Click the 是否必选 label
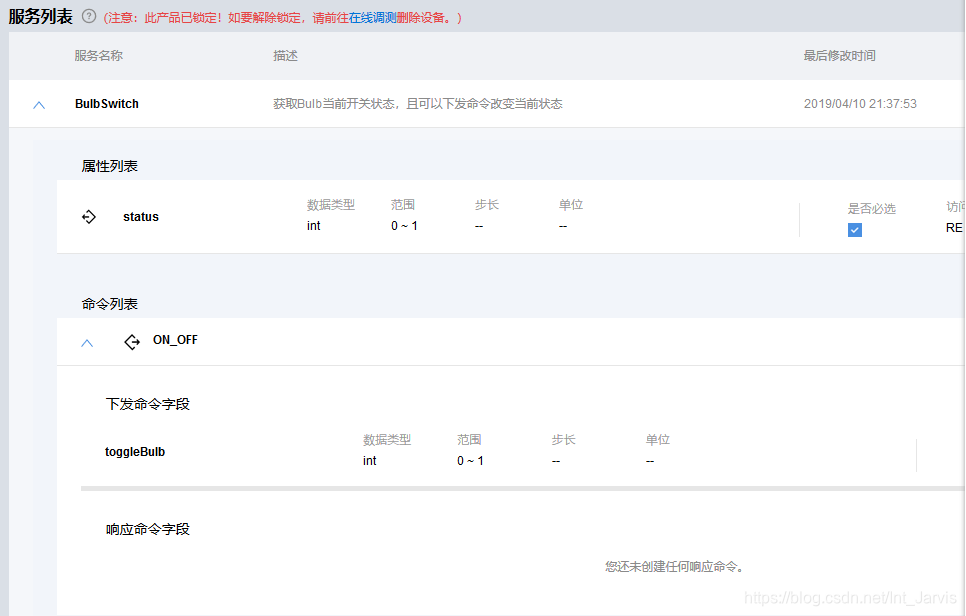 pyautogui.click(x=872, y=208)
